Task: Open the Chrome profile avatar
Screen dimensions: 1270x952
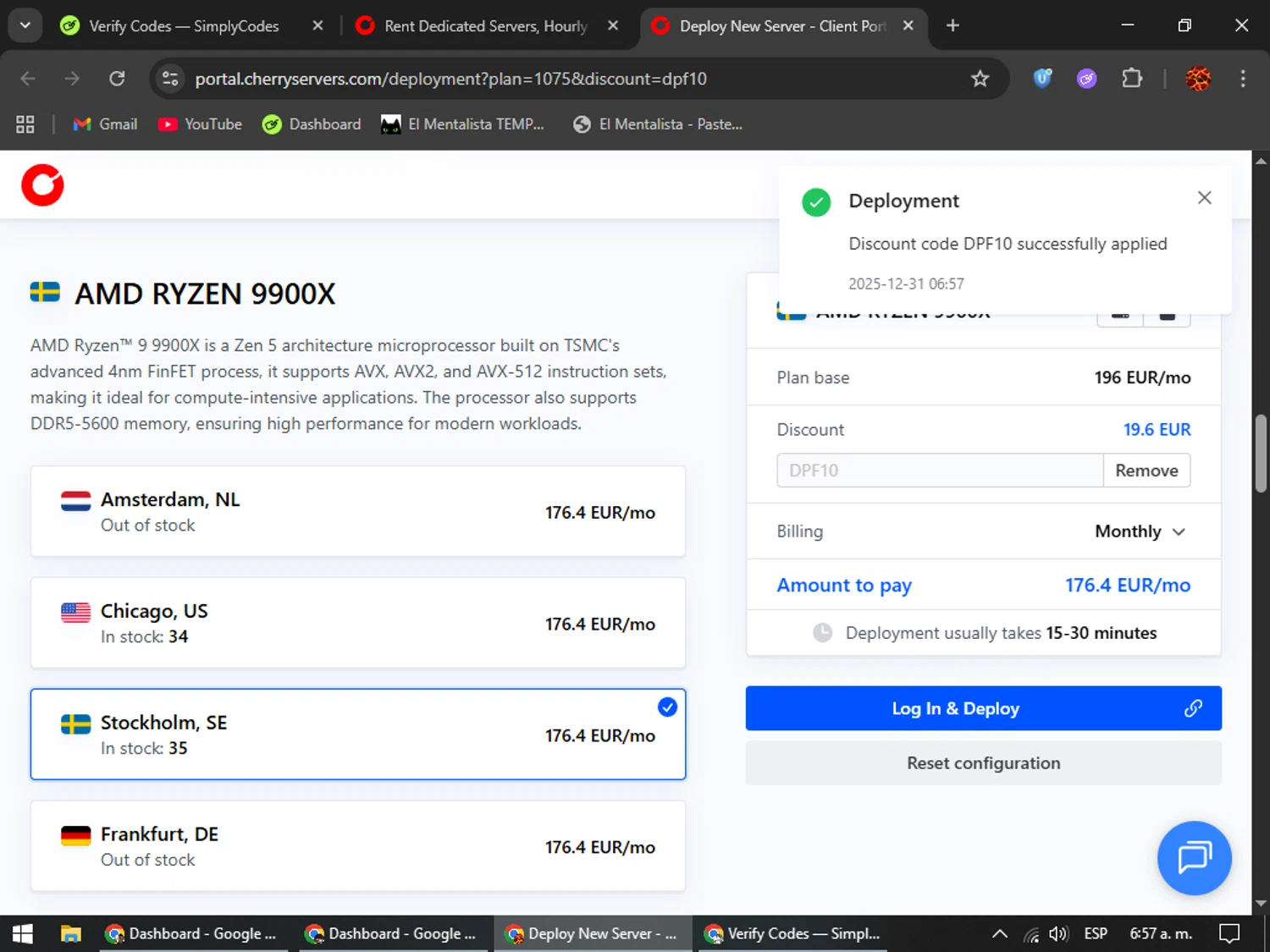Action: [x=1198, y=79]
